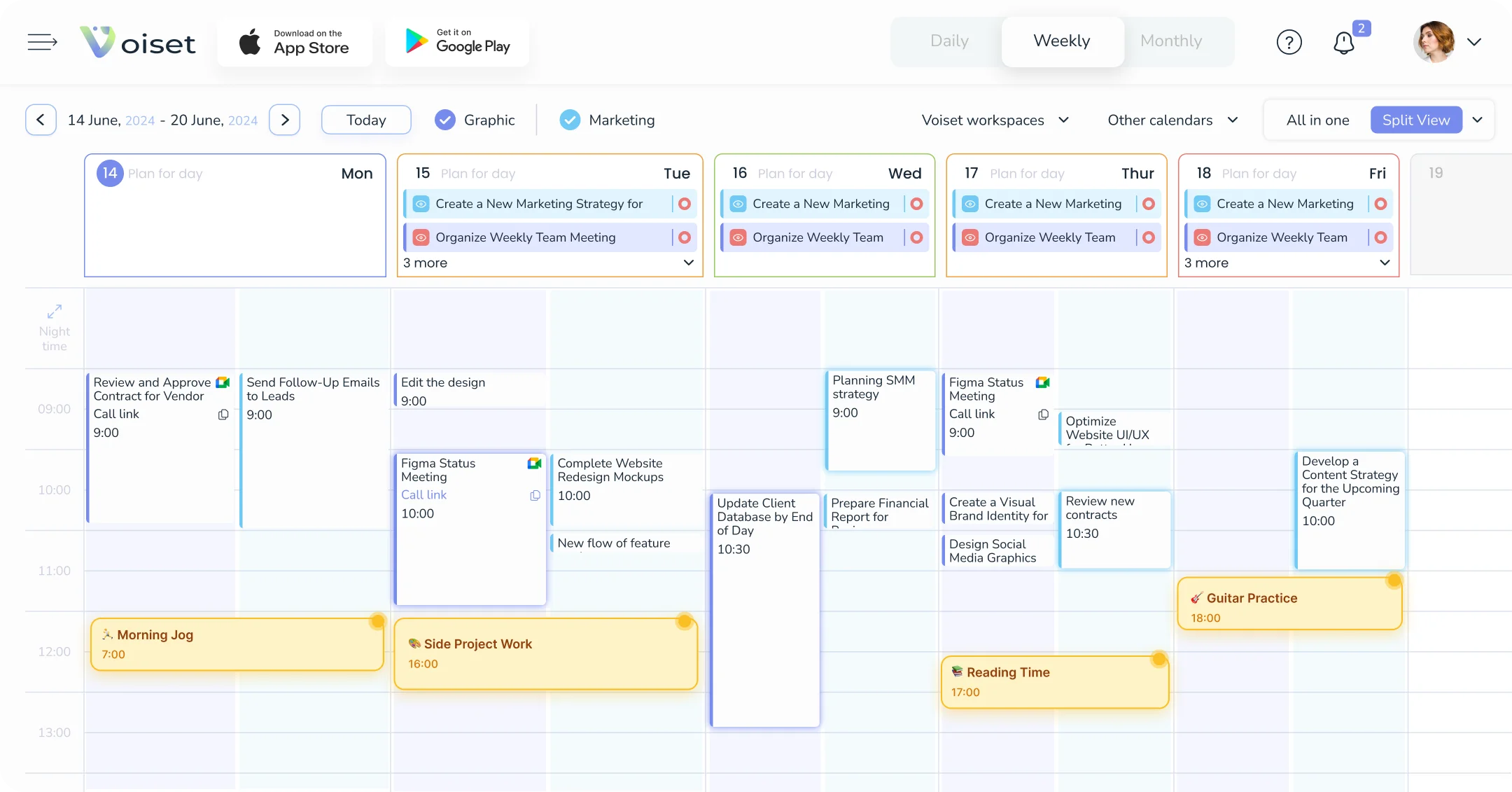
Task: Expand Tuesday's 3 more tasks
Action: (x=688, y=263)
